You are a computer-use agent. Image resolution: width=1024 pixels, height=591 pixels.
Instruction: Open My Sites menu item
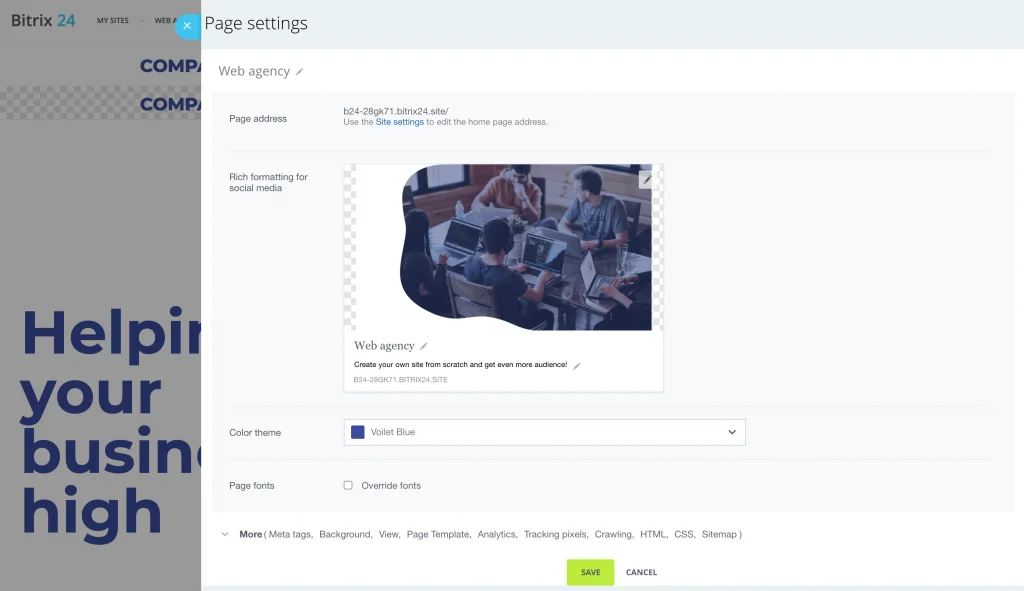click(113, 20)
